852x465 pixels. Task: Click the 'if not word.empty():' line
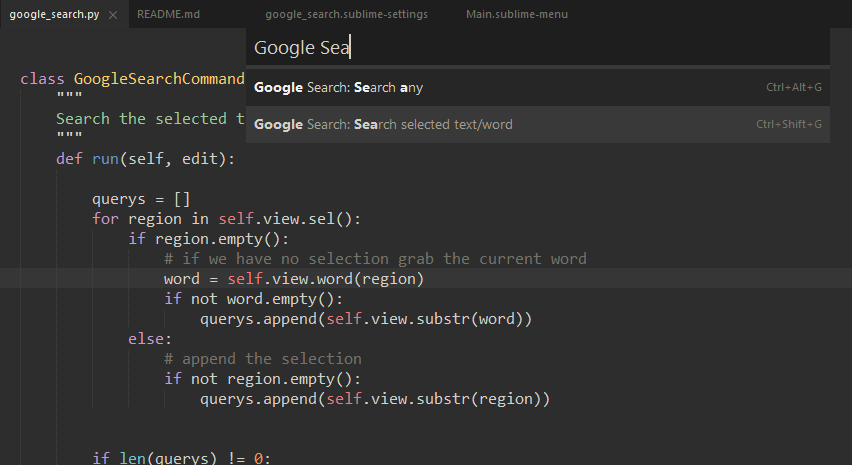254,299
